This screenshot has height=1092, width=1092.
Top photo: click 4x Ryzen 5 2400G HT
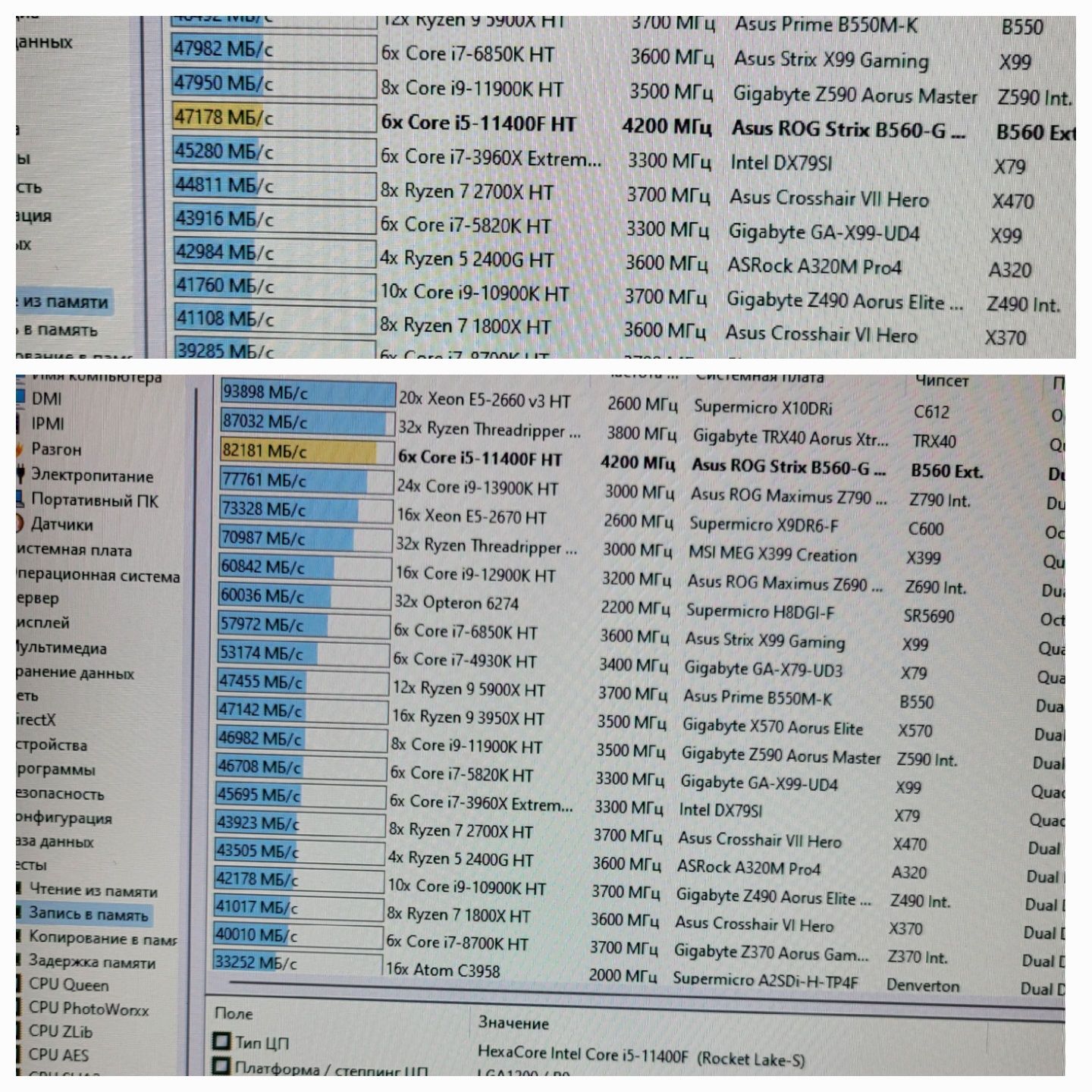click(466, 259)
